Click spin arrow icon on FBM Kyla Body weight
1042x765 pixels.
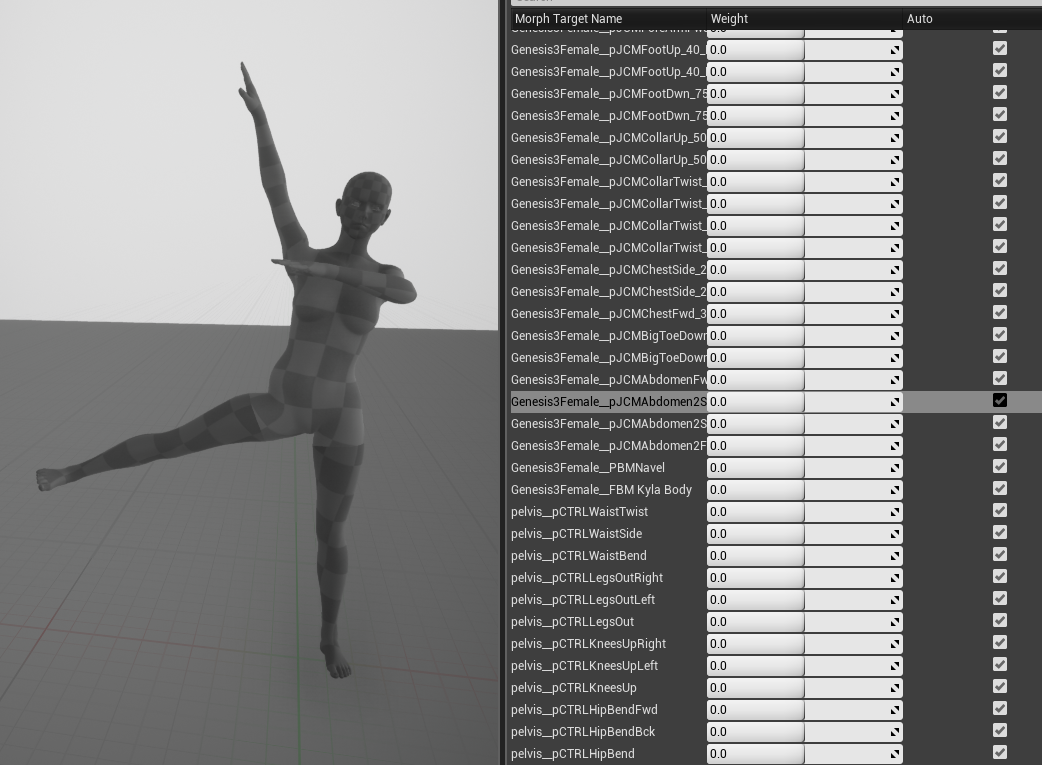(895, 490)
